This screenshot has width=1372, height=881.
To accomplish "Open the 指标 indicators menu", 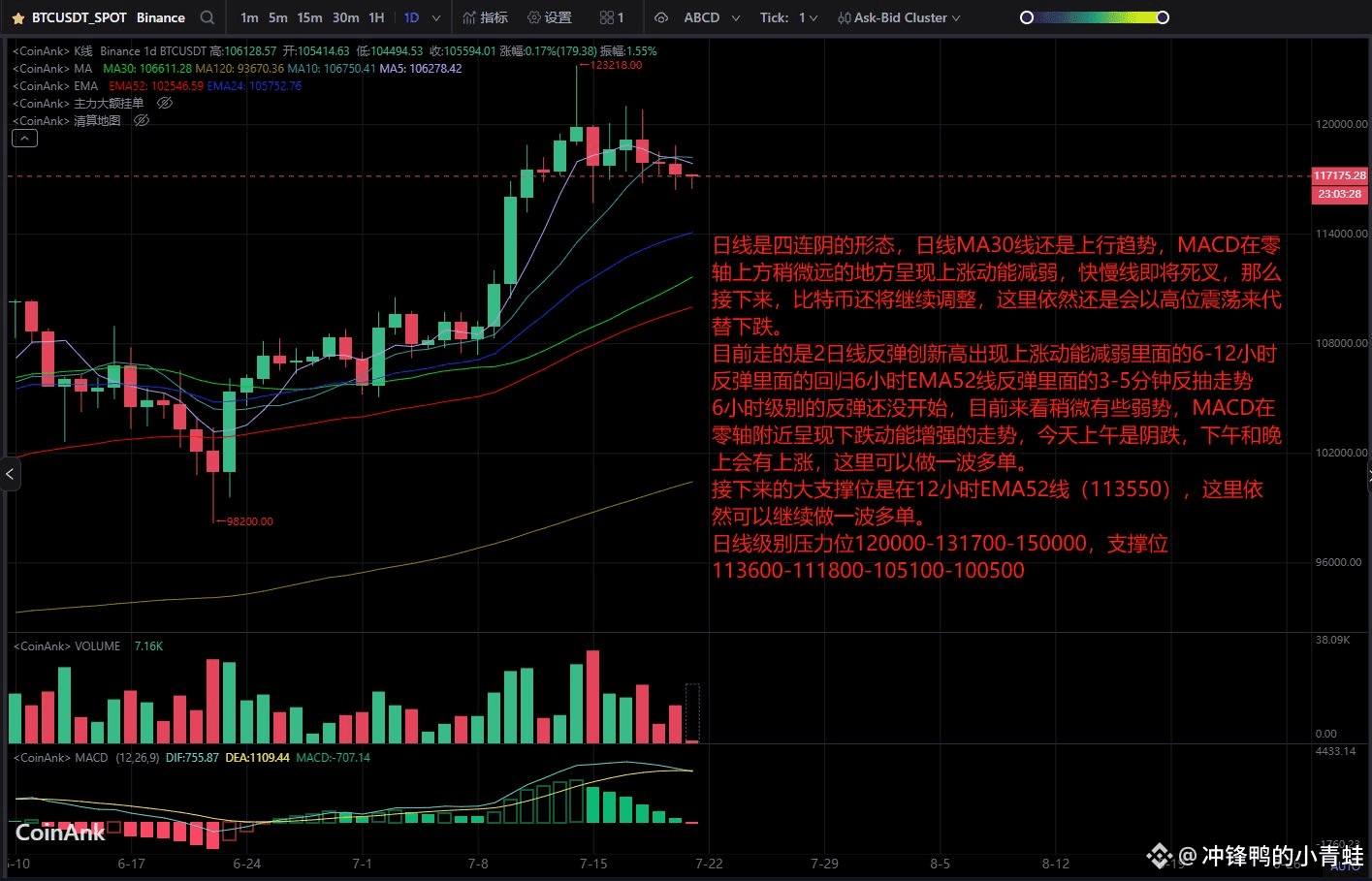I will click(485, 17).
